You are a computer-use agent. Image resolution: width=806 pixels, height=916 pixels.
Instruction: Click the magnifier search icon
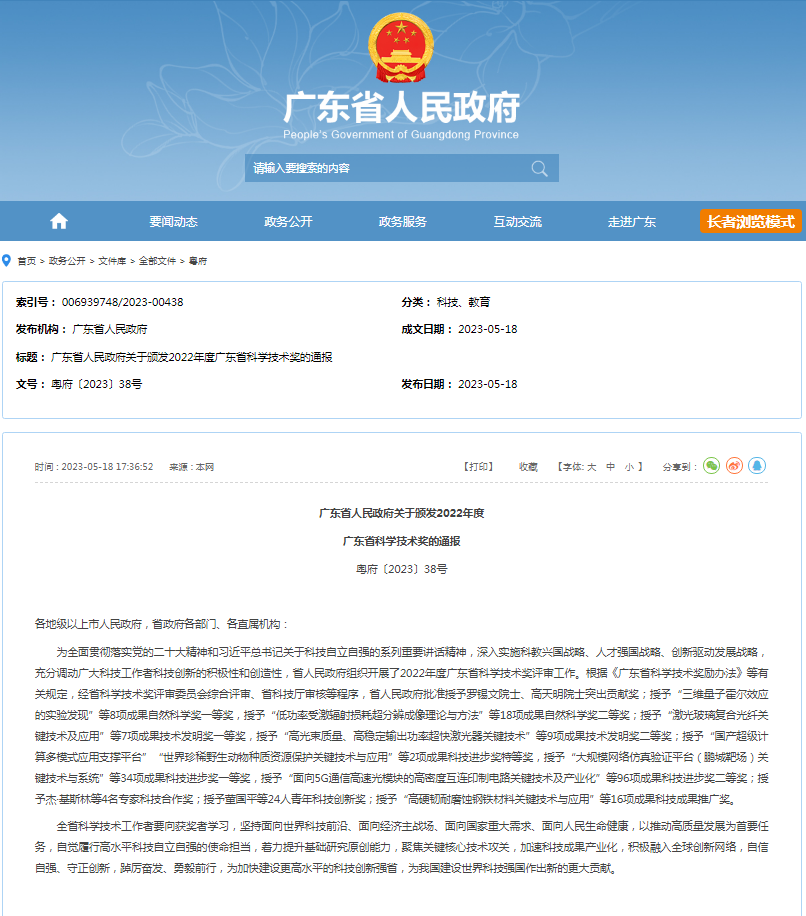tap(539, 168)
